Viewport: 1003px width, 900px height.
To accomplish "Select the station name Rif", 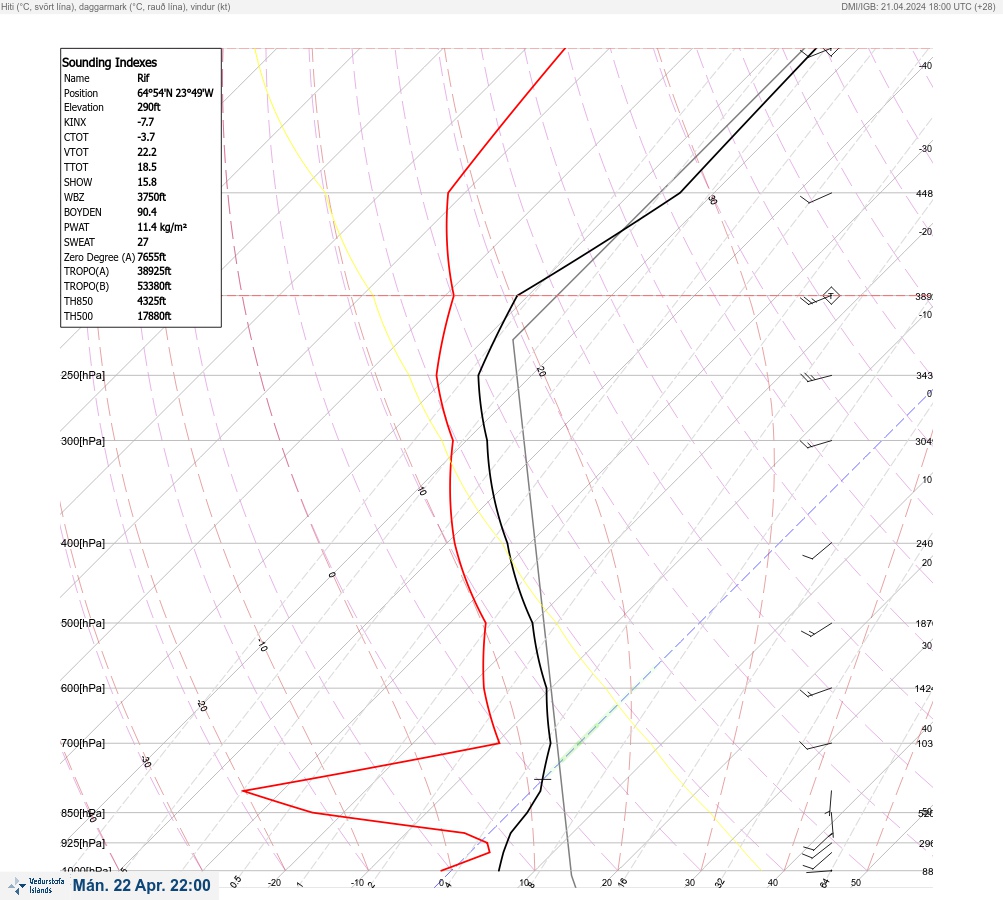I will (x=143, y=78).
